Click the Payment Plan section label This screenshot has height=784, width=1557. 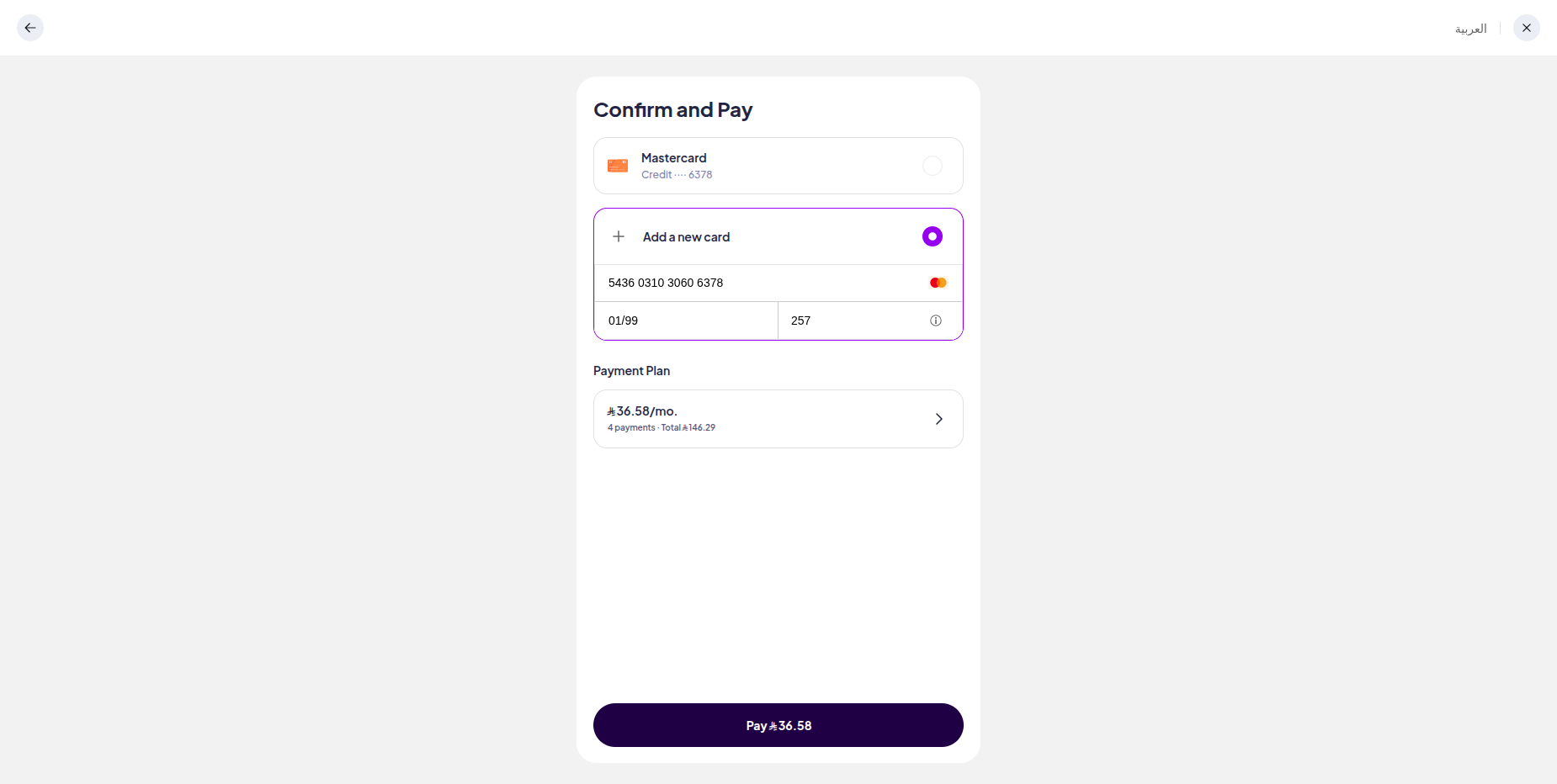pos(631,371)
